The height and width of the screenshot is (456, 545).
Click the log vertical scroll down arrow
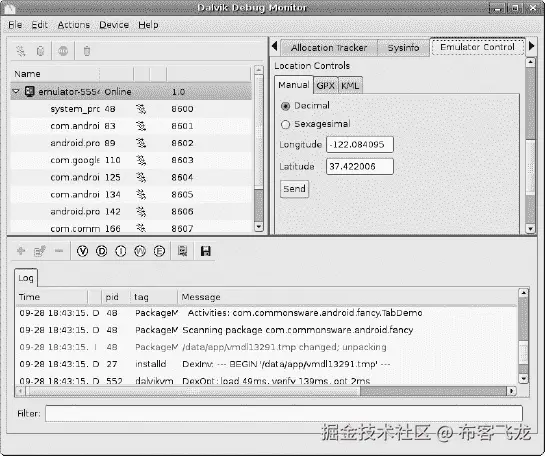tap(523, 378)
